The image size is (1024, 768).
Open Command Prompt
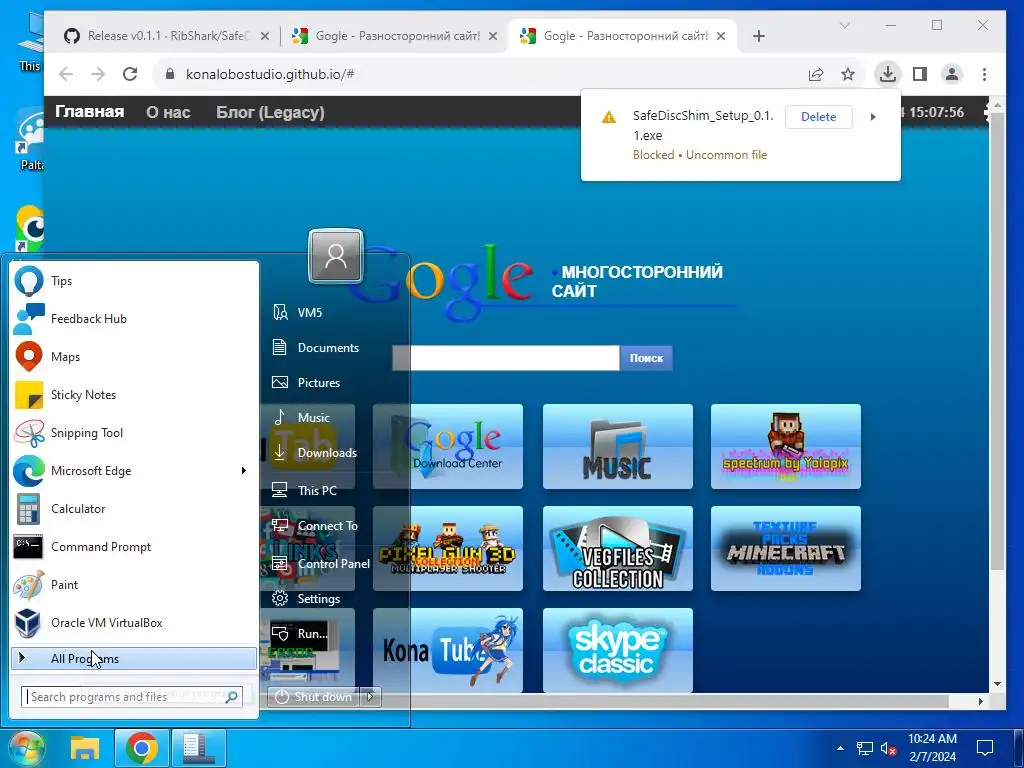[x=134, y=547]
